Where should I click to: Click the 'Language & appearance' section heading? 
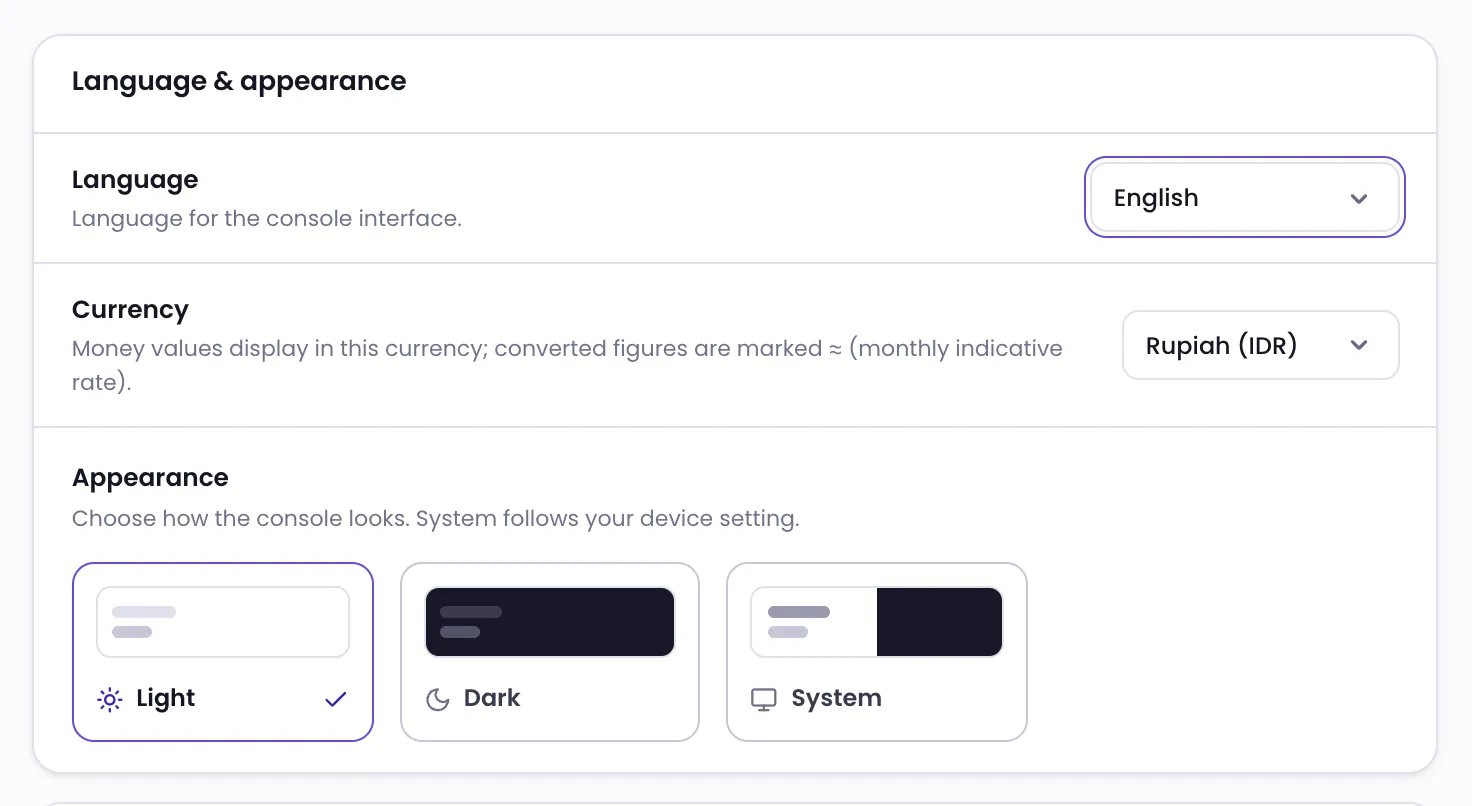point(239,81)
